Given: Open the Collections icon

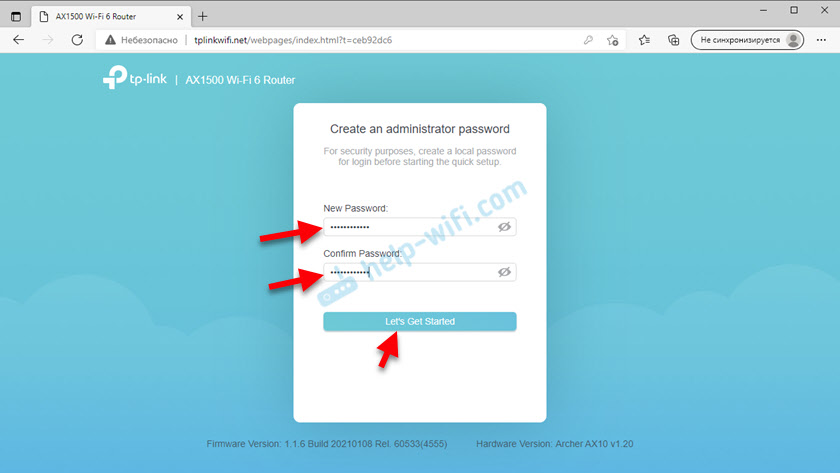Looking at the screenshot, I should coord(673,40).
